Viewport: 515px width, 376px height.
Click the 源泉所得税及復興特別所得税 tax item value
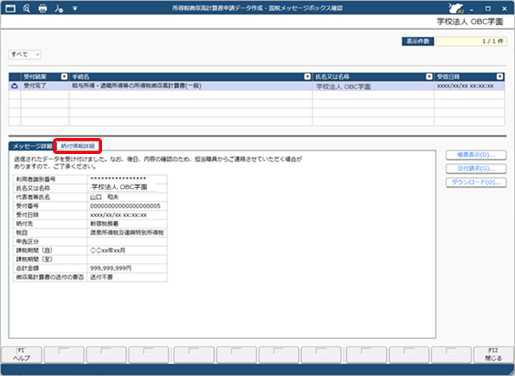127,233
